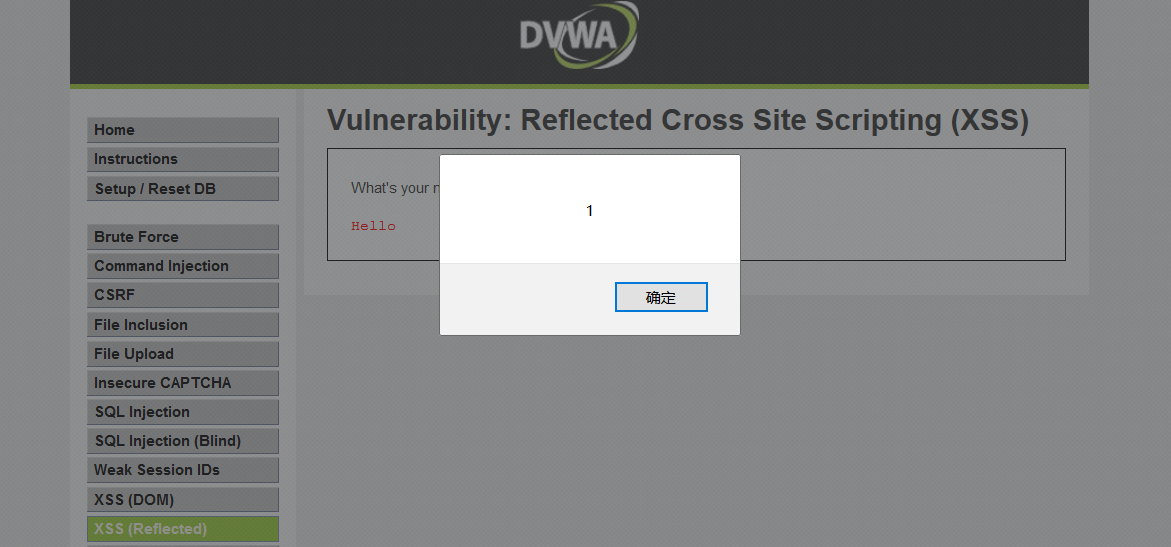Open the File Inclusion module
The image size is (1171, 547).
[x=183, y=325]
